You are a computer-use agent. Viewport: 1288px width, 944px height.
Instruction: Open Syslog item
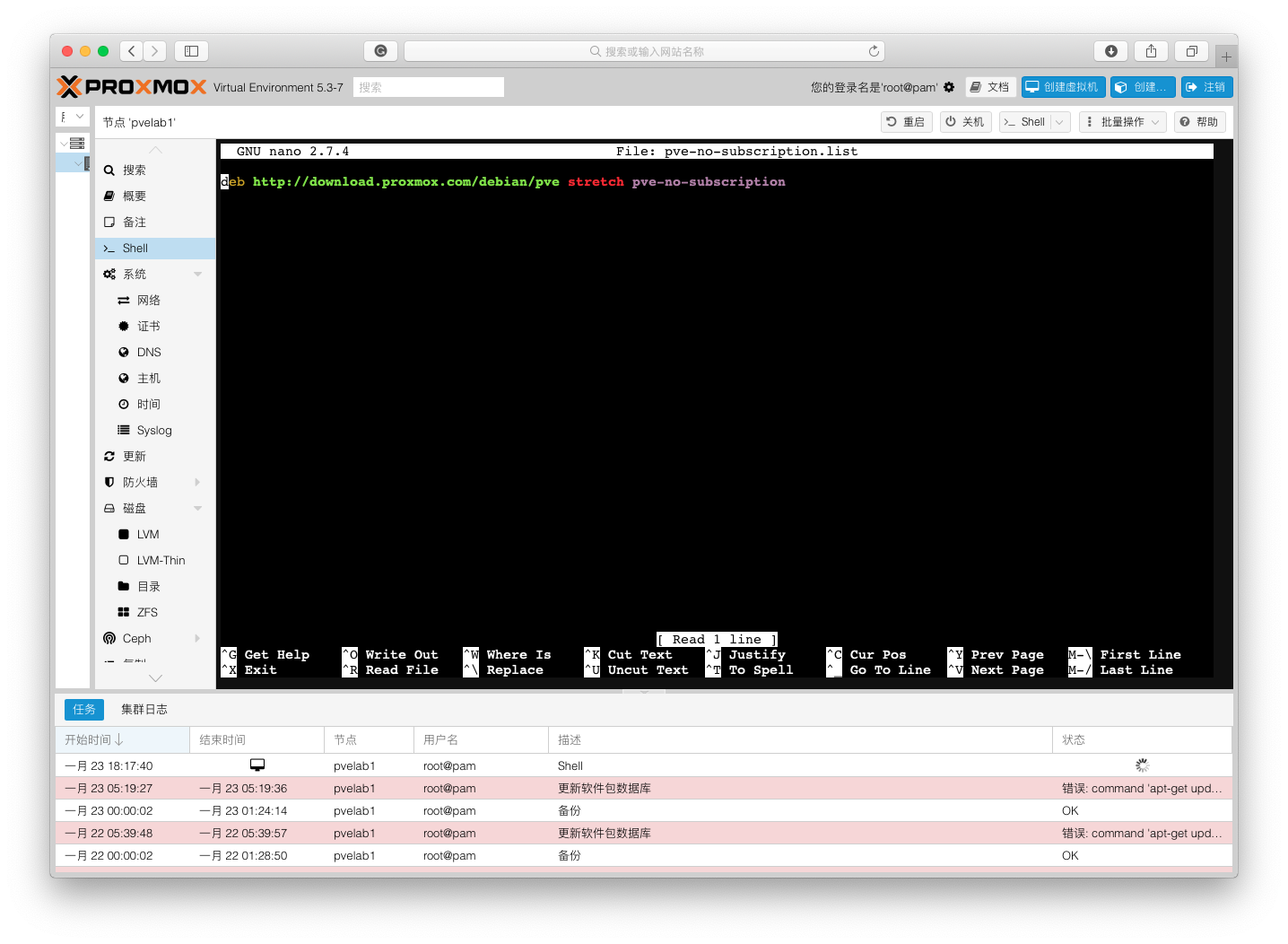tap(154, 431)
